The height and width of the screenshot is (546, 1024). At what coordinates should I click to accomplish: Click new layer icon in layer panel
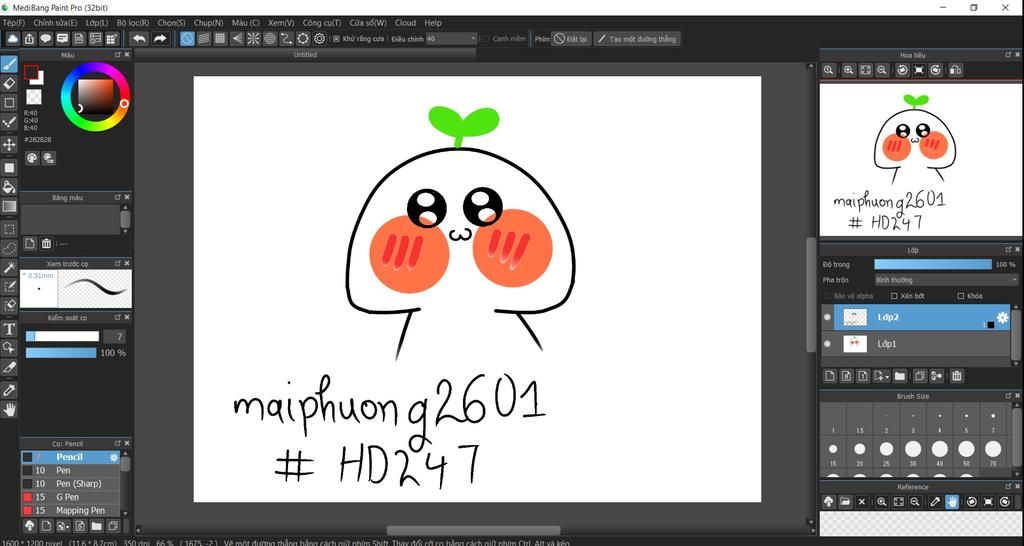829,376
